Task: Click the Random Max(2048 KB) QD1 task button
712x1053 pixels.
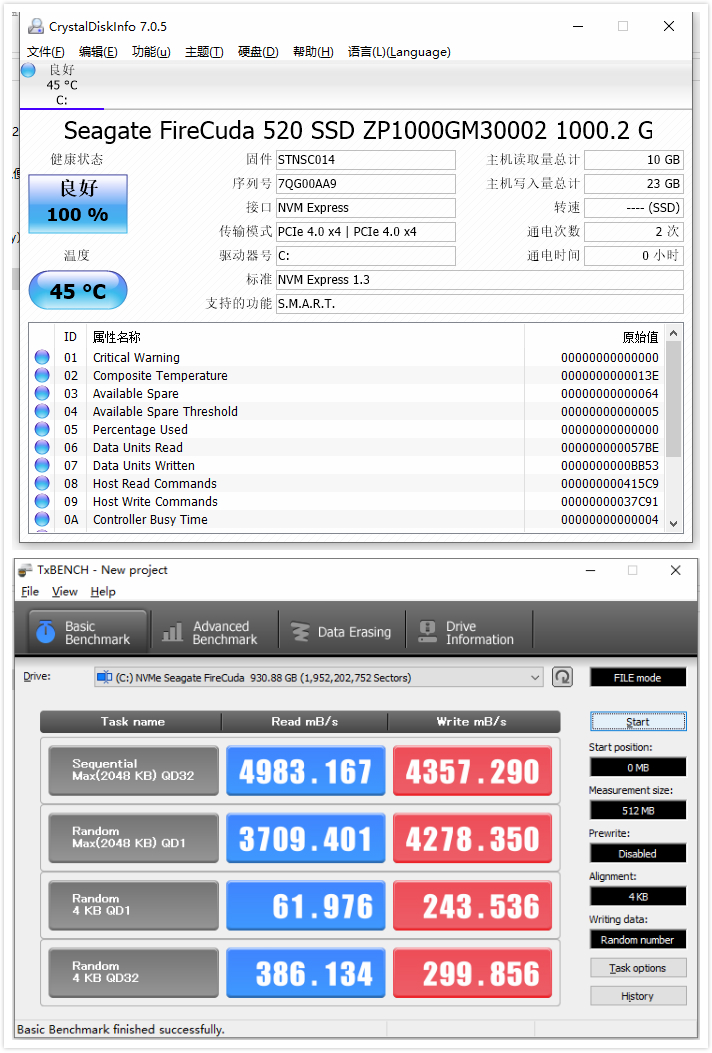Action: 134,837
